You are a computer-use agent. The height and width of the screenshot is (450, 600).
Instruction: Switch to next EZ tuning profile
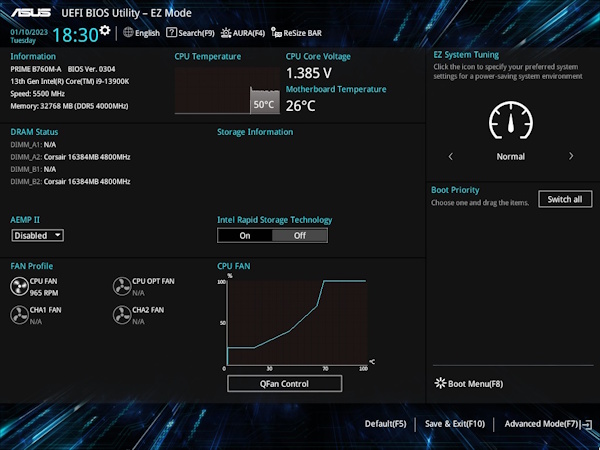[571, 156]
